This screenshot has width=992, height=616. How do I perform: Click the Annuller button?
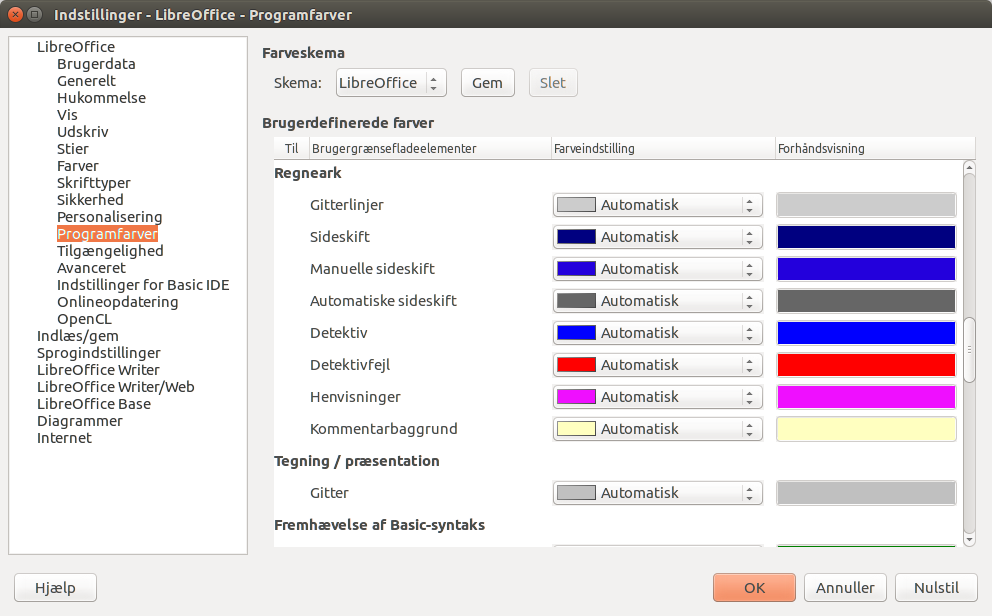click(x=845, y=588)
